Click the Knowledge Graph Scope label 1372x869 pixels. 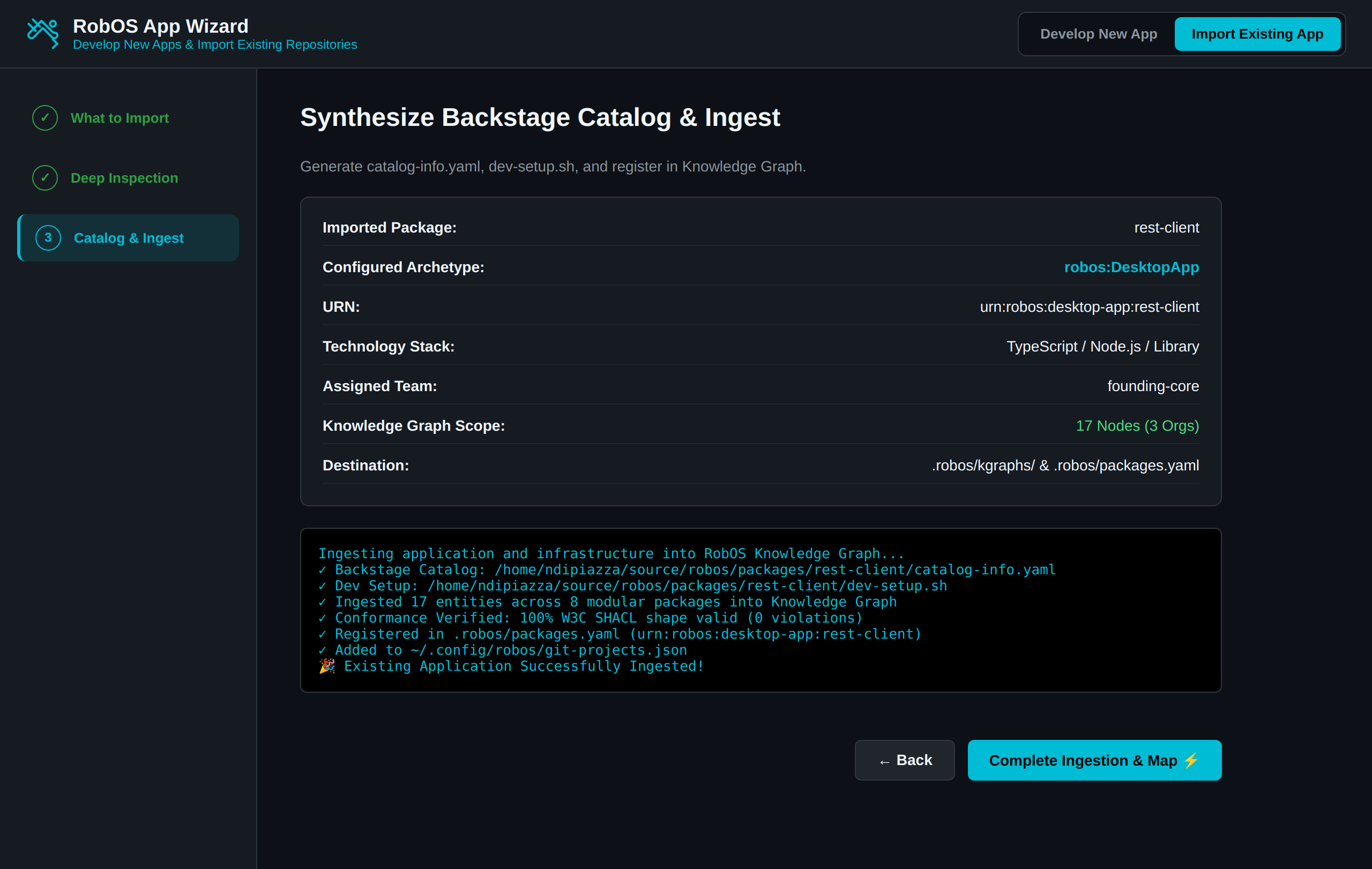pyautogui.click(x=414, y=425)
